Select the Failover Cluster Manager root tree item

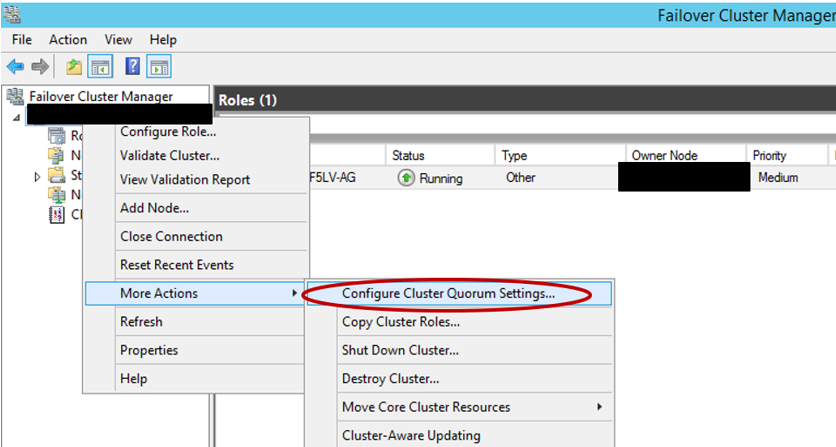click(101, 97)
